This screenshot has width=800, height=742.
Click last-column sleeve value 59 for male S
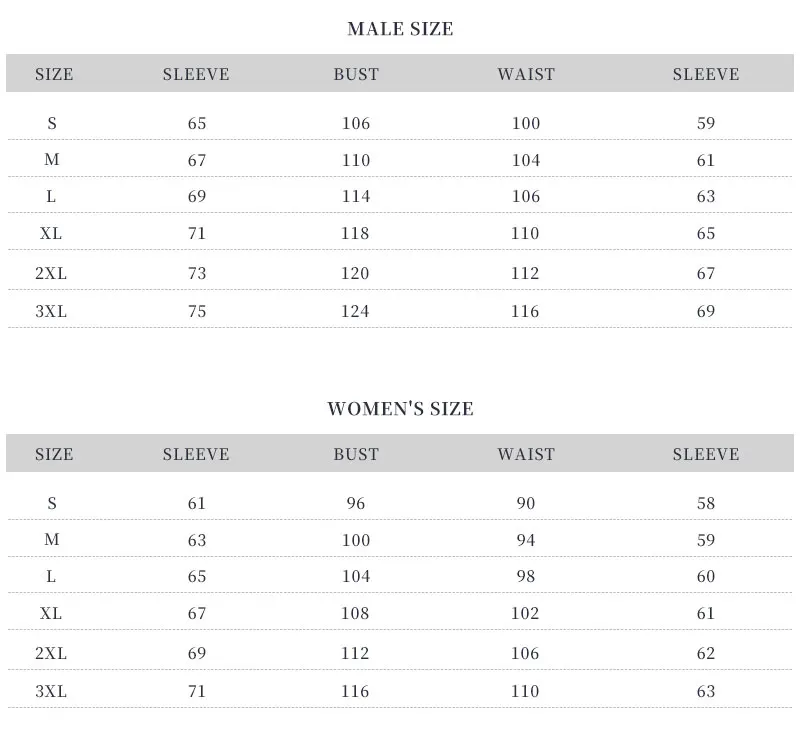[706, 123]
